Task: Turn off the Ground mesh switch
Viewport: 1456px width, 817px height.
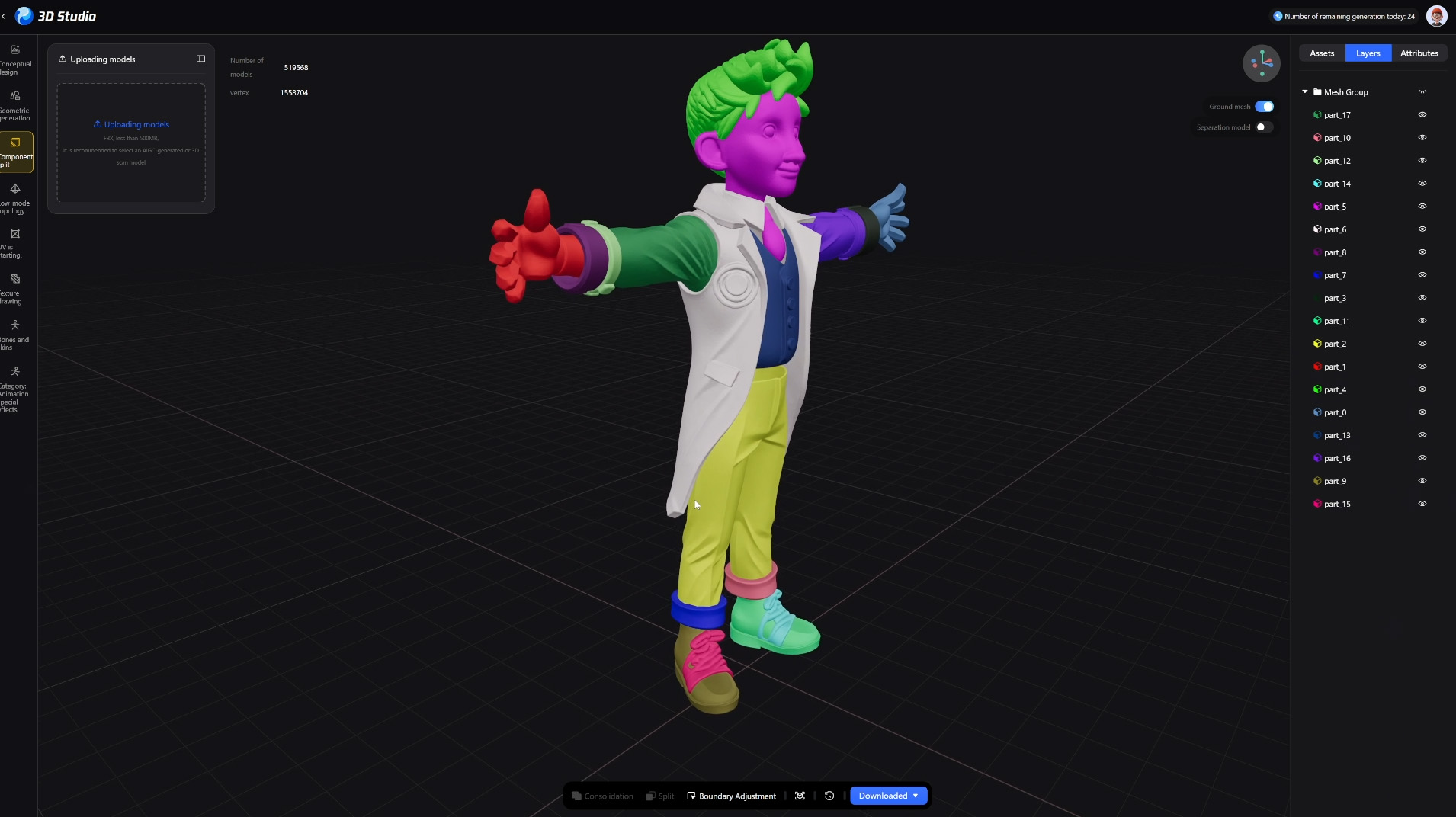Action: pyautogui.click(x=1264, y=107)
